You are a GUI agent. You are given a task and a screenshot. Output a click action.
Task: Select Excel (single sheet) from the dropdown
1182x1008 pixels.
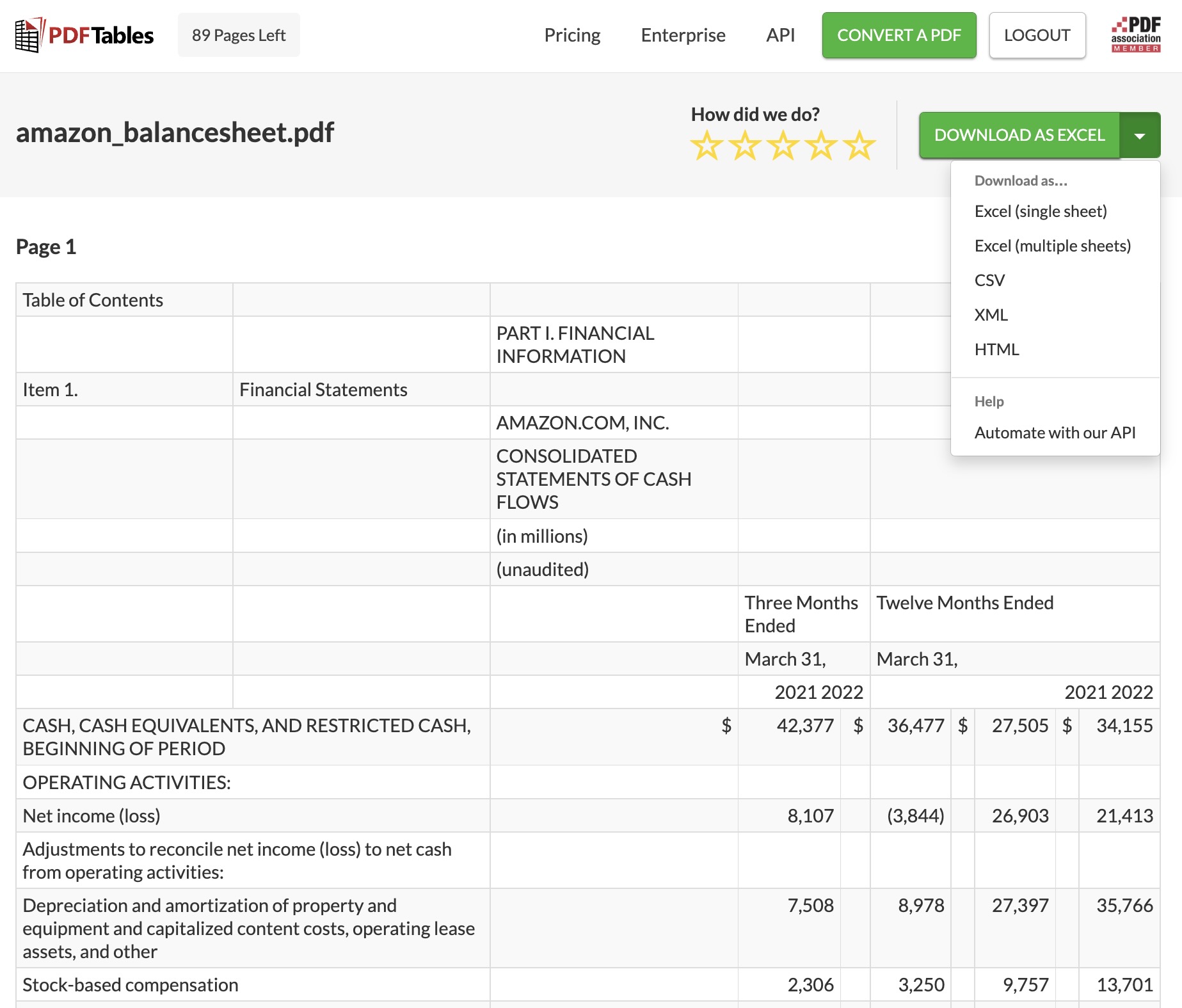(x=1040, y=211)
